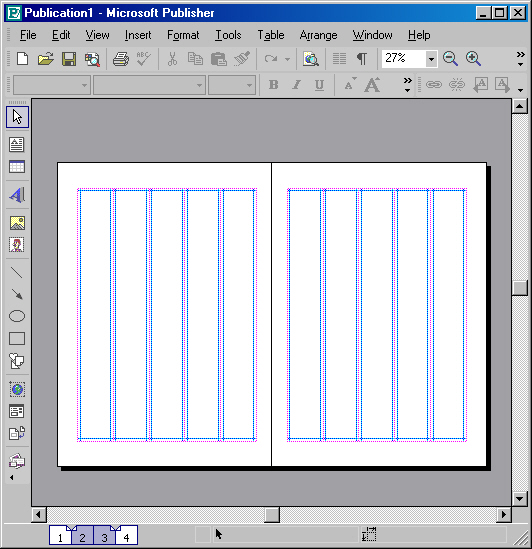Toggle the Line drawing tool
This screenshot has width=532, height=549.
(x=17, y=272)
